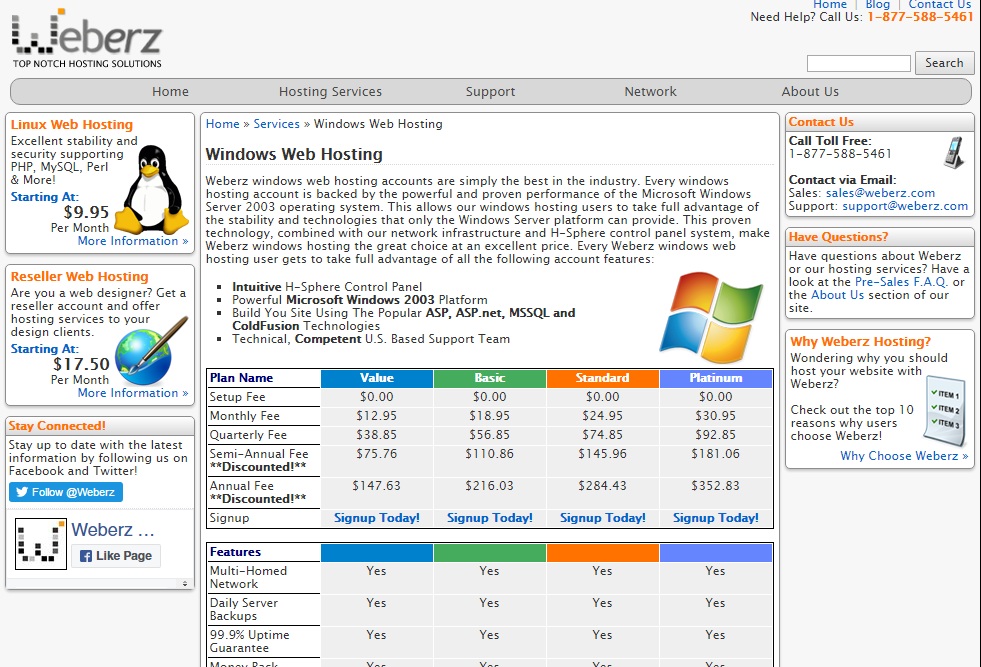981x667 pixels.
Task: Click the $18.95 Basic monthly fee
Action: 489,415
